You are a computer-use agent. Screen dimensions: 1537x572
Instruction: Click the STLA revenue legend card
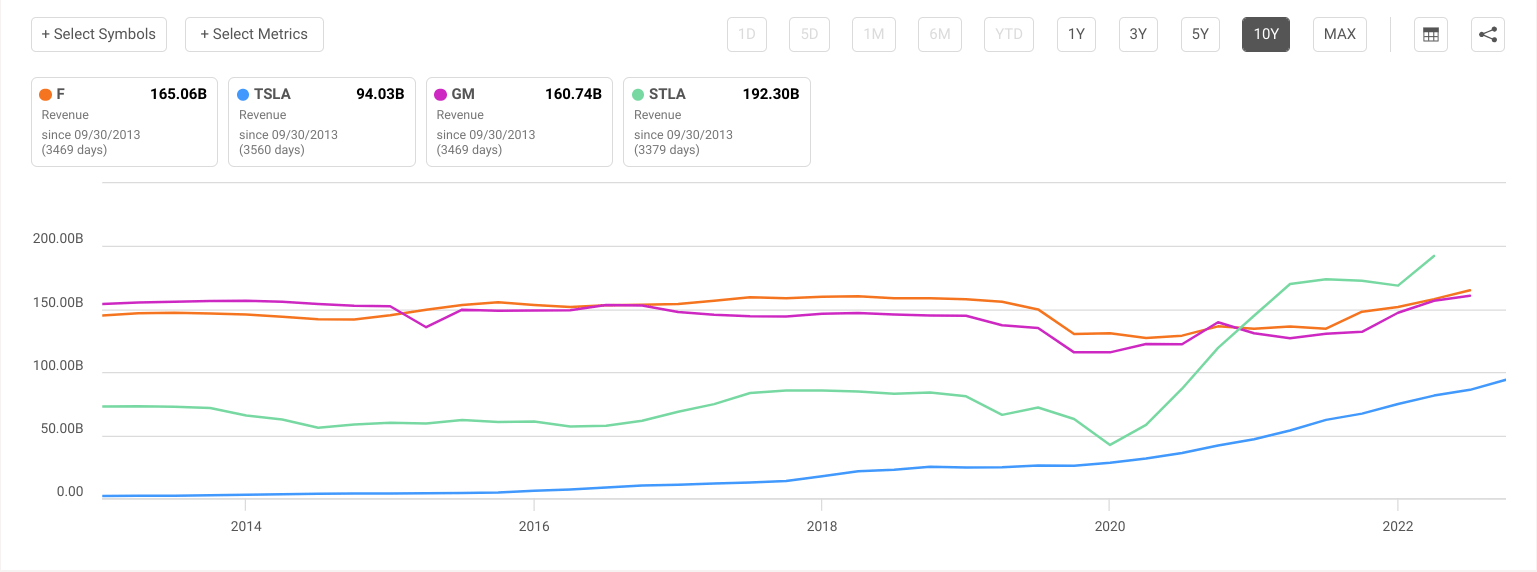pos(716,122)
